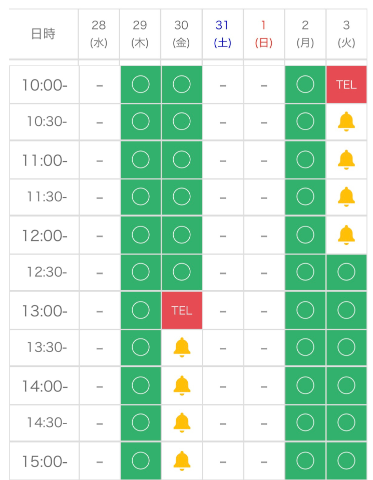Reserve the Tuesday 3rd 12:30 available slot
The height and width of the screenshot is (480, 373).
click(346, 272)
